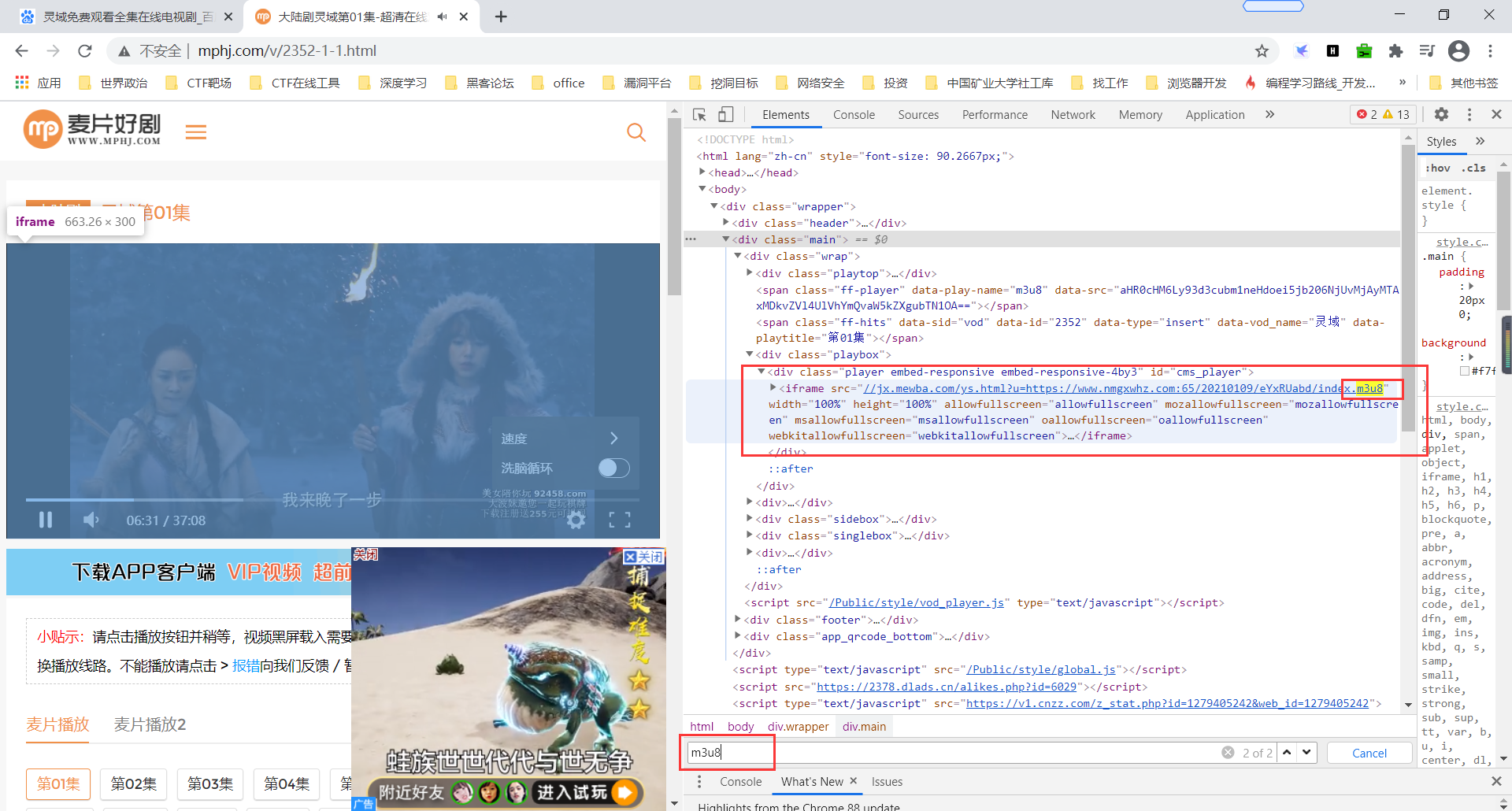Open the Issues drawer tab

coord(887,782)
